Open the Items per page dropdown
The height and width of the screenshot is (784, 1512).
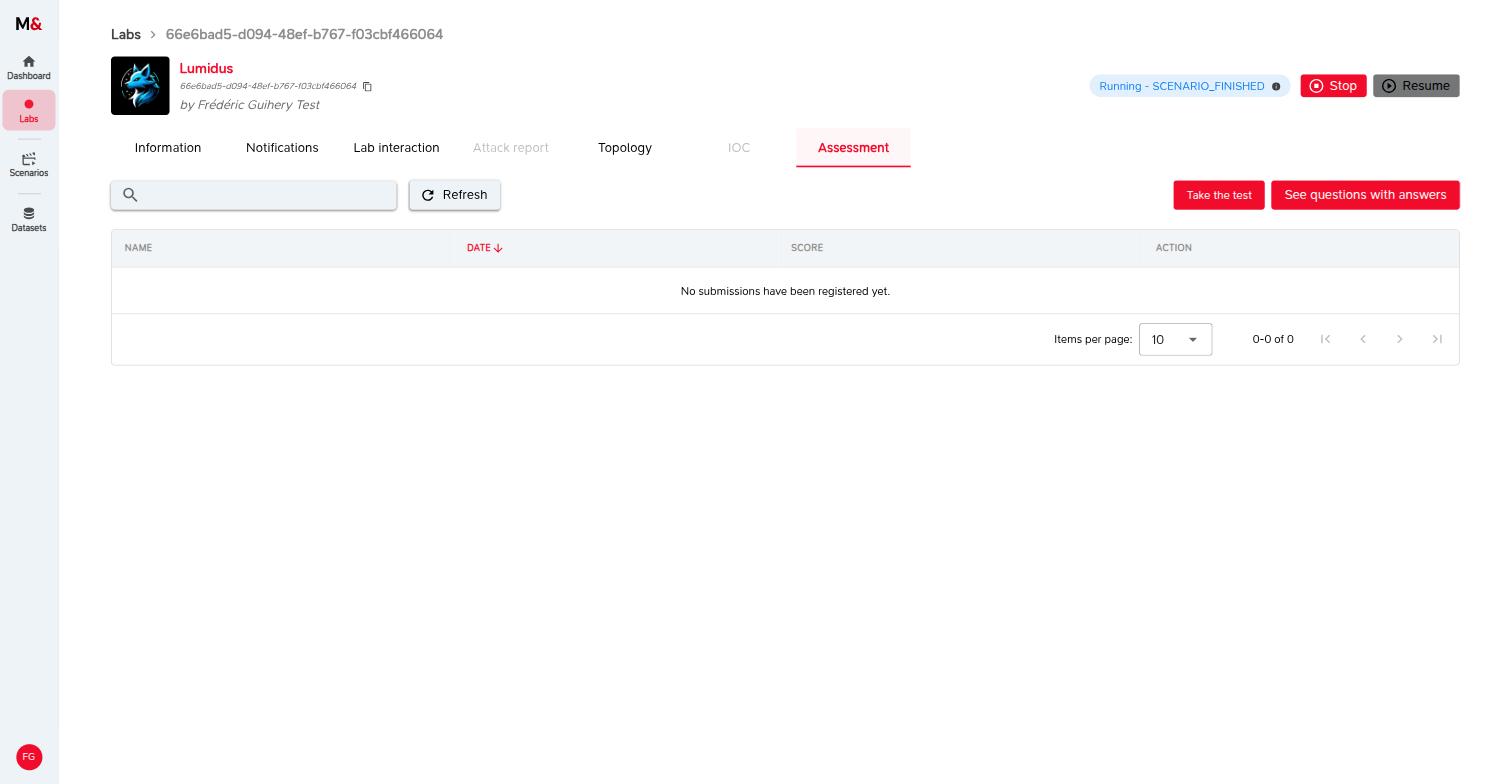pos(1175,339)
